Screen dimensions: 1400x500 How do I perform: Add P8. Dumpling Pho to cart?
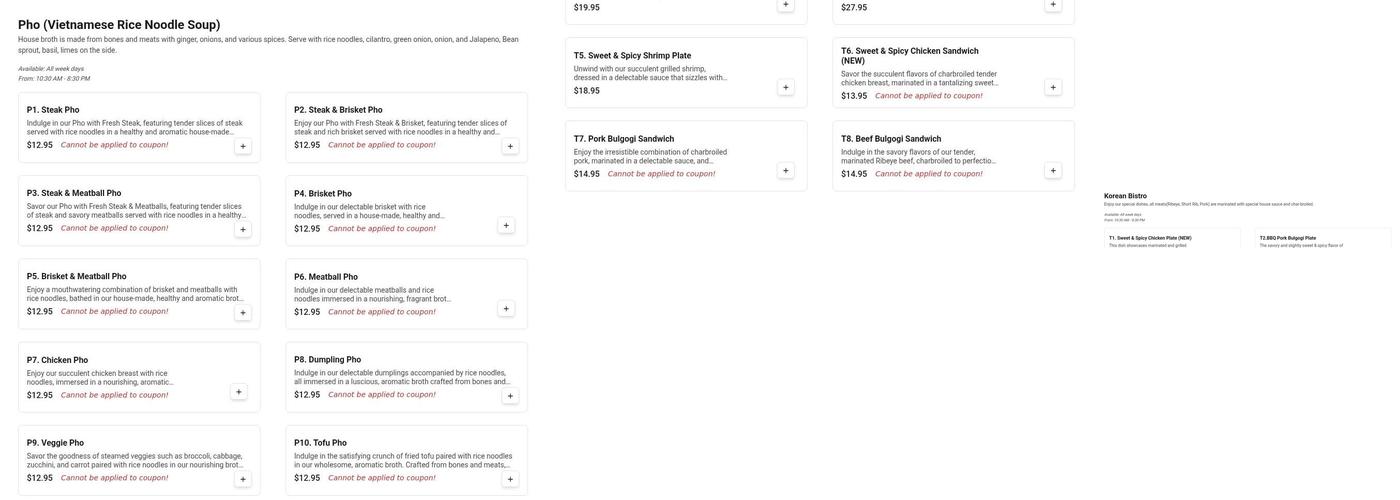pyautogui.click(x=510, y=396)
